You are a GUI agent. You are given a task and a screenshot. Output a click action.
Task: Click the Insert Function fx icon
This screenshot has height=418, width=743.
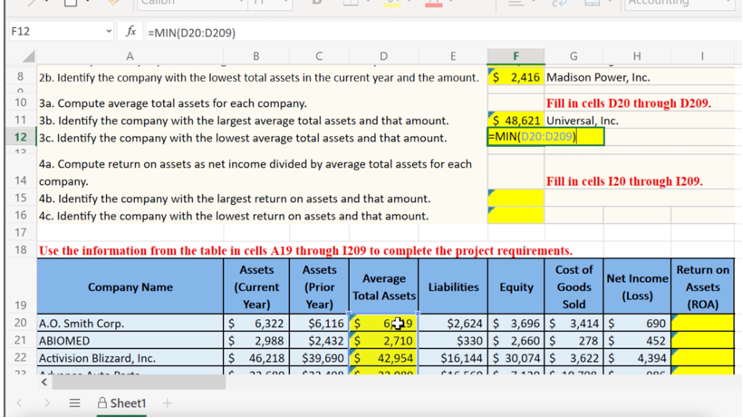[x=131, y=32]
